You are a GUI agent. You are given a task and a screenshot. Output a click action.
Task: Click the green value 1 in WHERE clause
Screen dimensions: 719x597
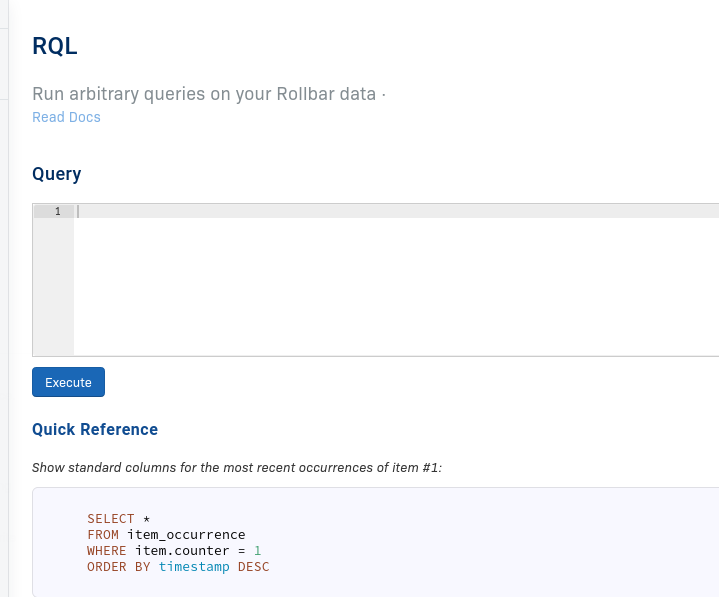click(x=257, y=551)
